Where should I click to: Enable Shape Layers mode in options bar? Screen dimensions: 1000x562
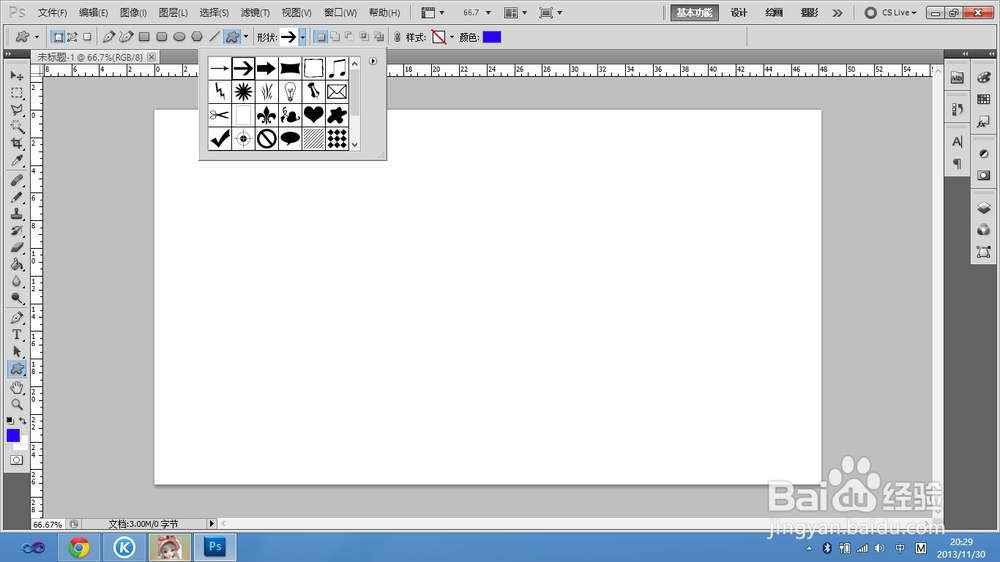(x=58, y=37)
